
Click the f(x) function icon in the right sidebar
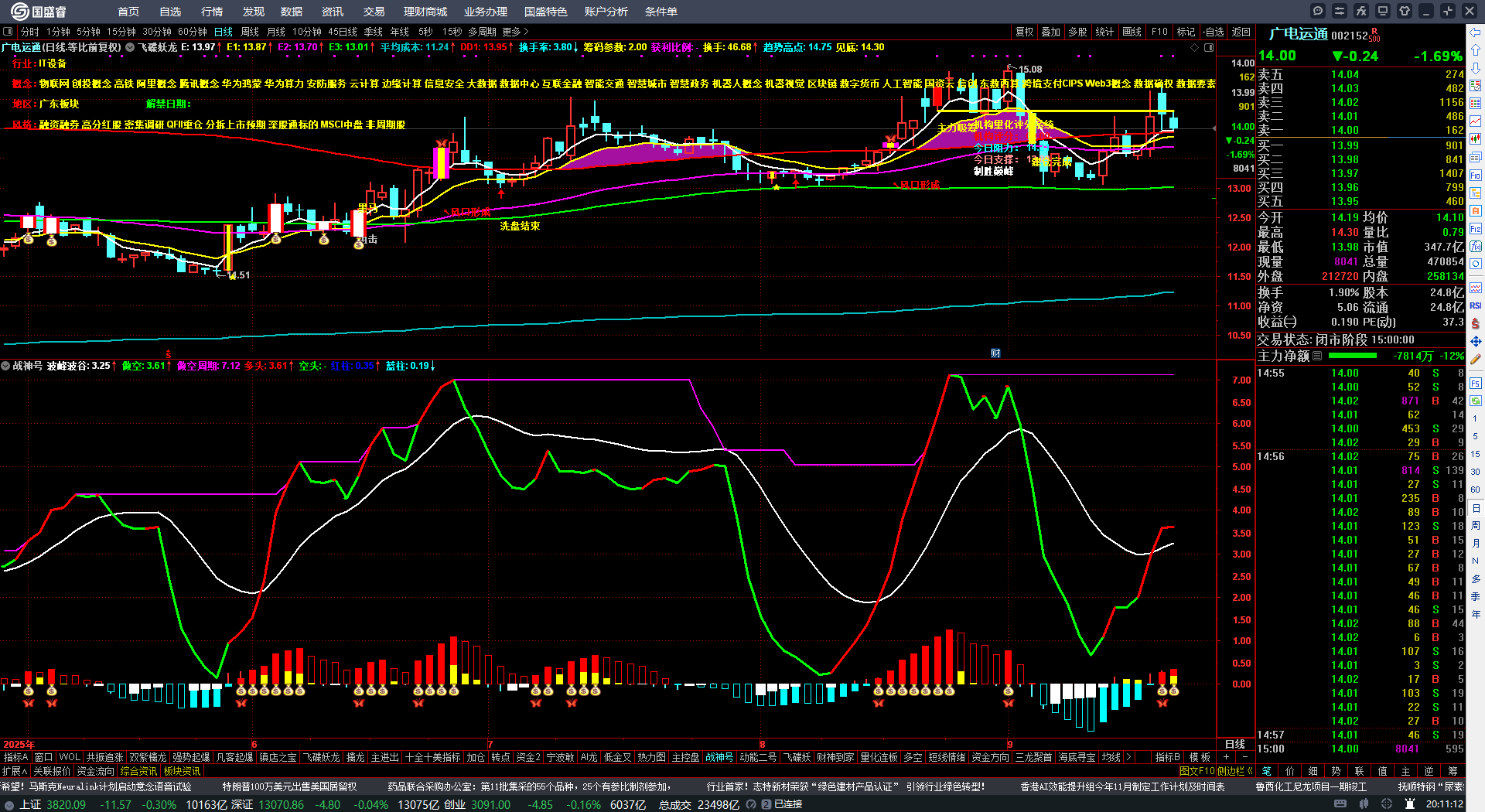[1476, 247]
